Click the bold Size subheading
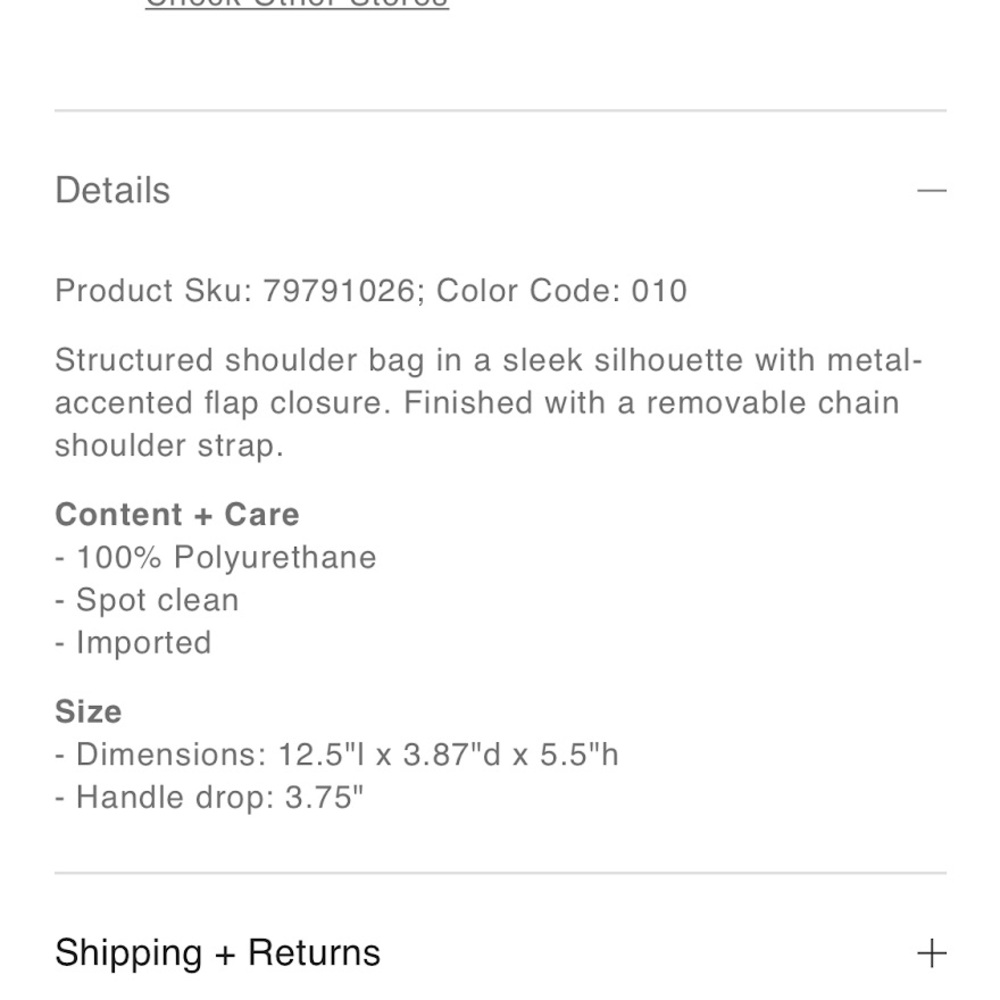This screenshot has height=1000, width=1000. (88, 711)
